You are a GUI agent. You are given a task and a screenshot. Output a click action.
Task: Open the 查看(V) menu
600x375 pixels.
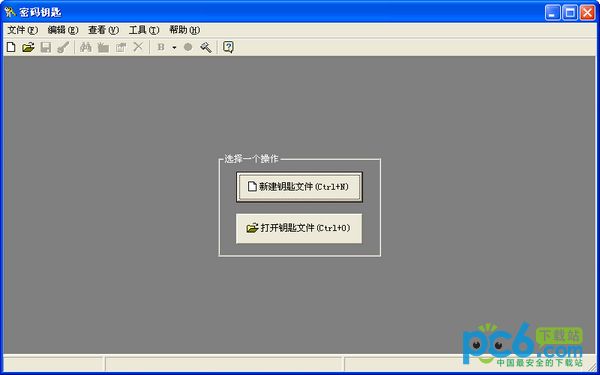coord(103,30)
